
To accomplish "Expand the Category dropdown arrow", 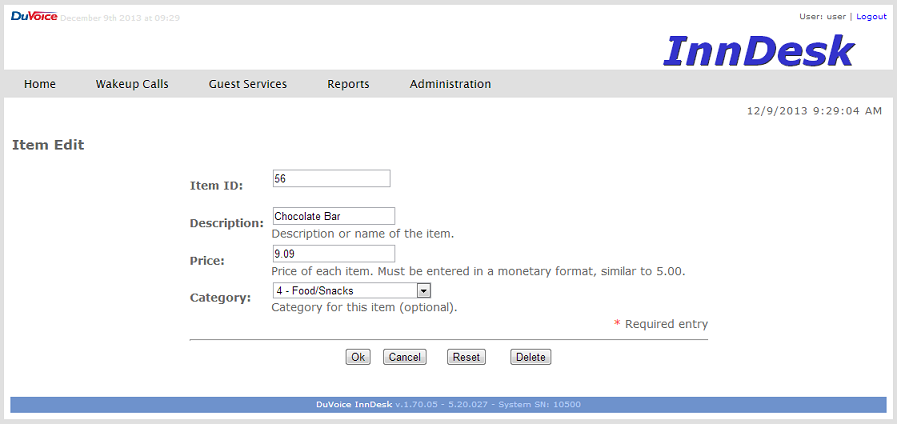I will 423,291.
